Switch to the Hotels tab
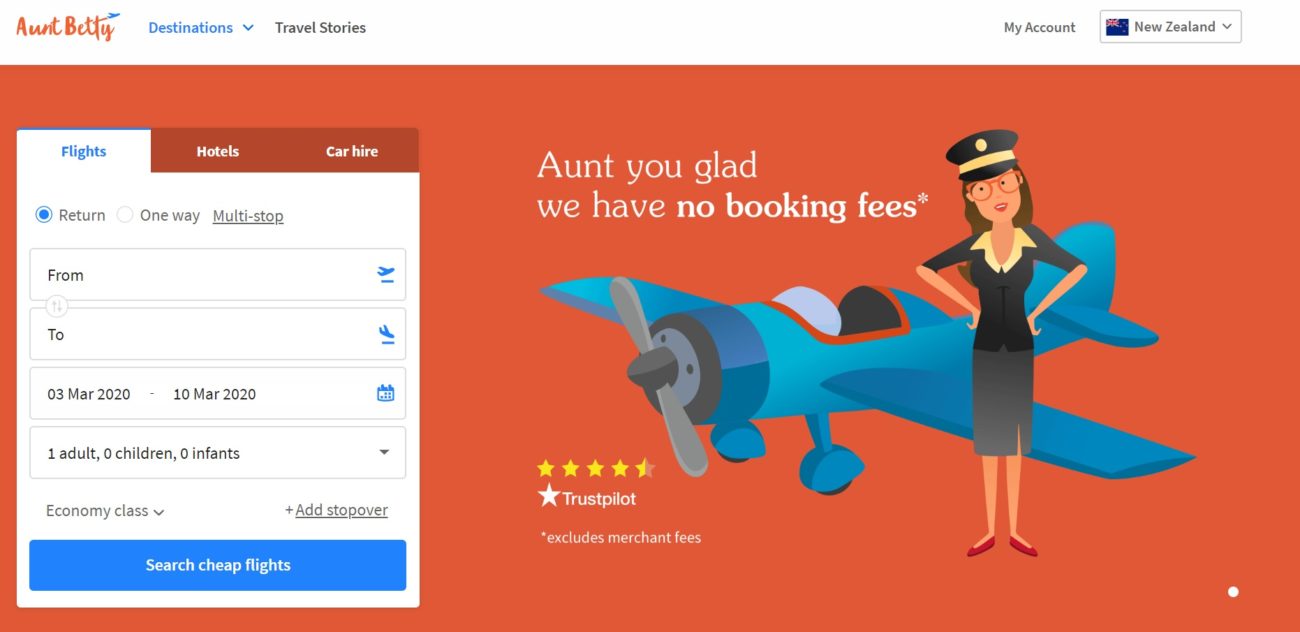This screenshot has width=1300, height=632. [218, 151]
